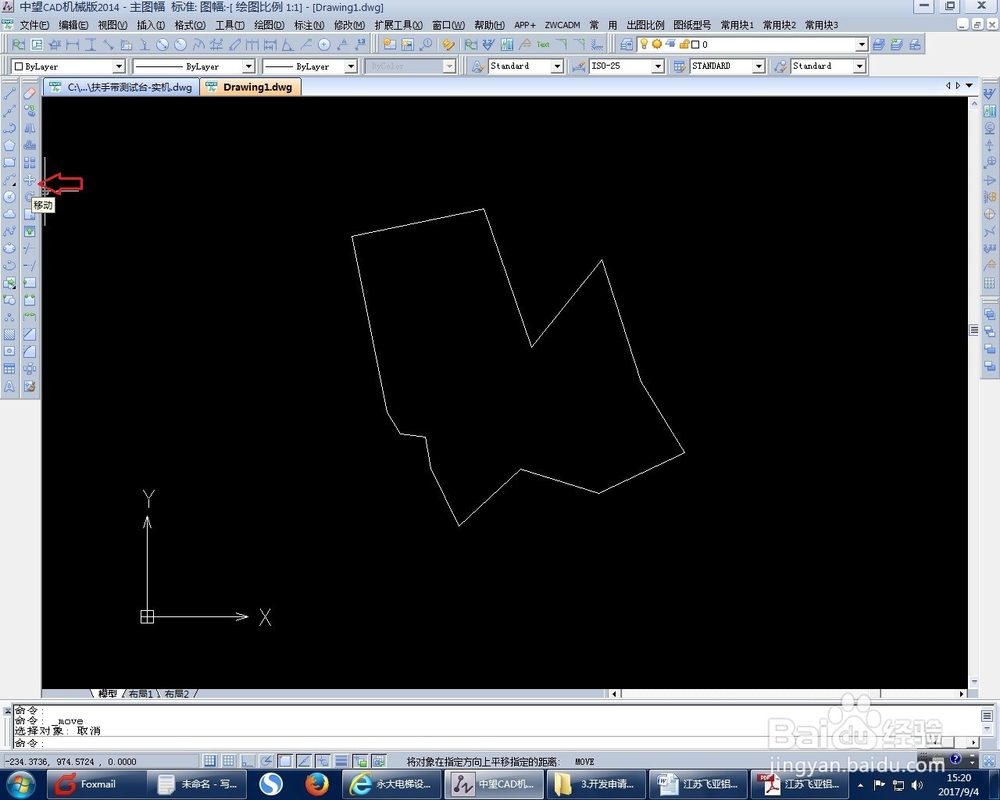Select the Fillet tool
1000x800 pixels.
click(29, 352)
